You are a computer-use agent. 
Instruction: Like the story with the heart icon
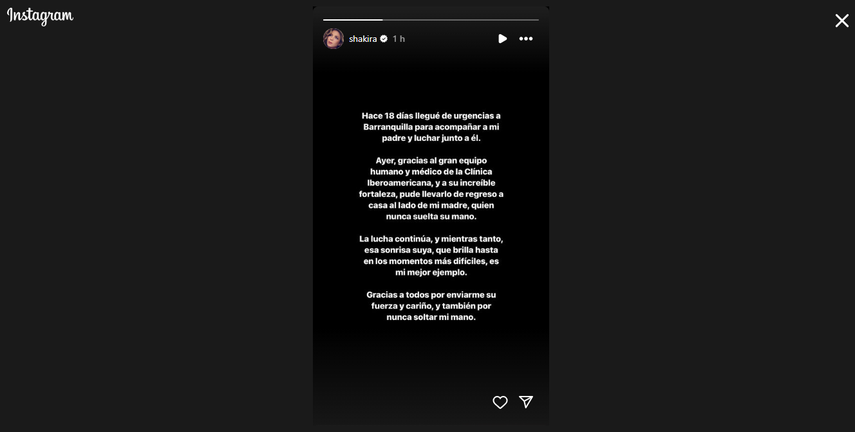[x=500, y=402]
